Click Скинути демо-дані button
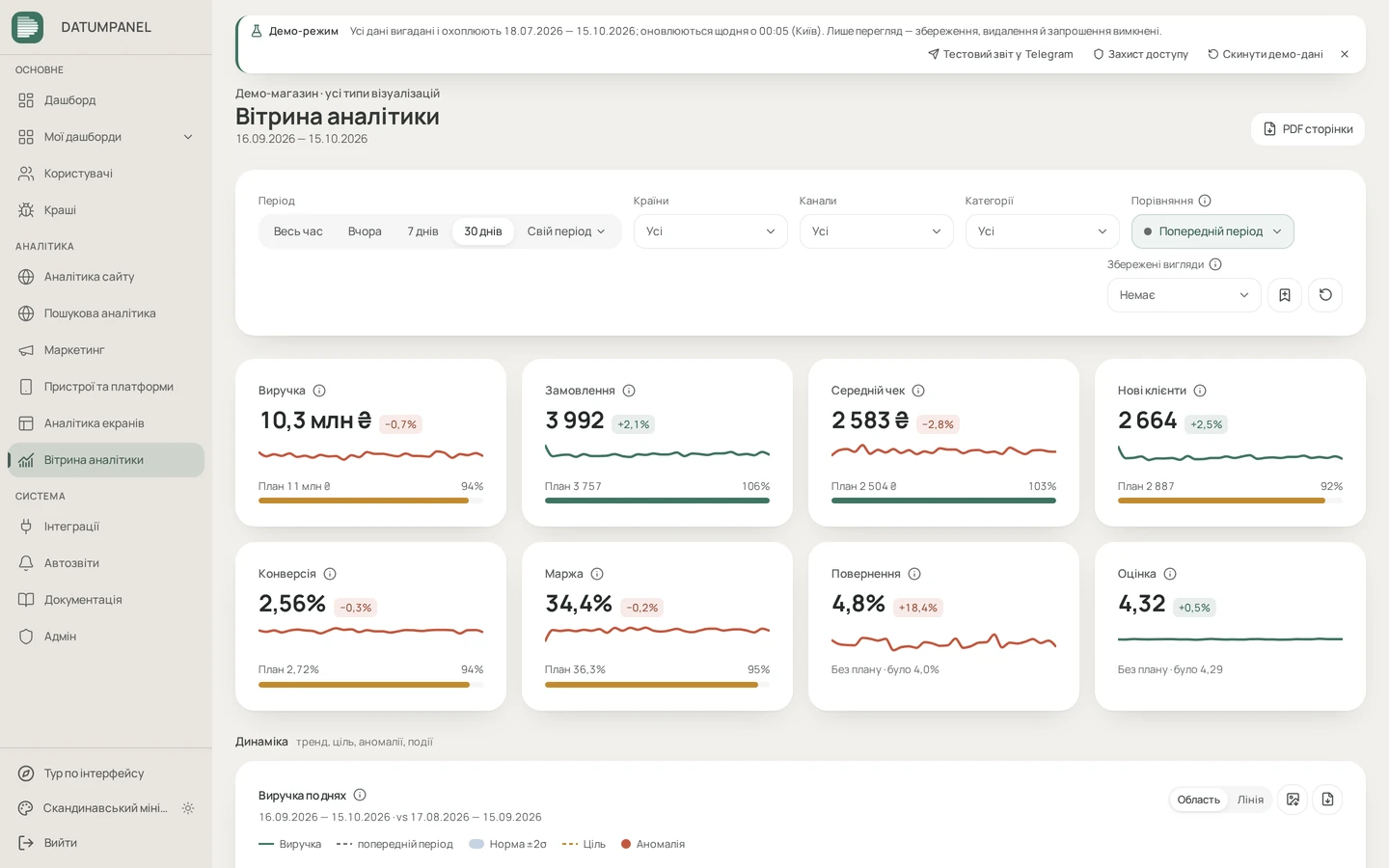 click(1265, 54)
